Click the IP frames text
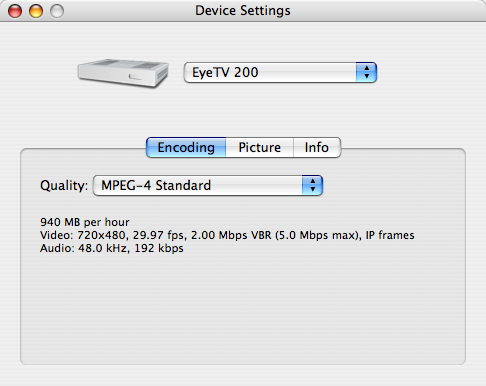This screenshot has width=486, height=386. (x=390, y=235)
